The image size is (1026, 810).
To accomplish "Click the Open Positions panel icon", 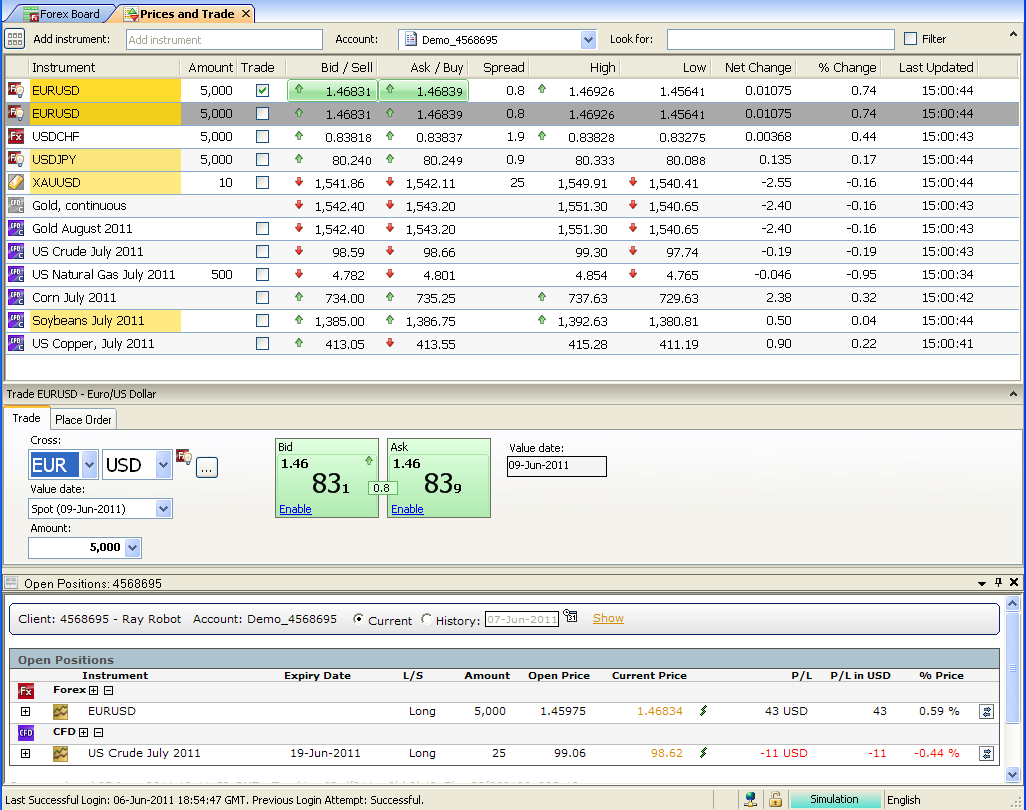I will (11, 583).
